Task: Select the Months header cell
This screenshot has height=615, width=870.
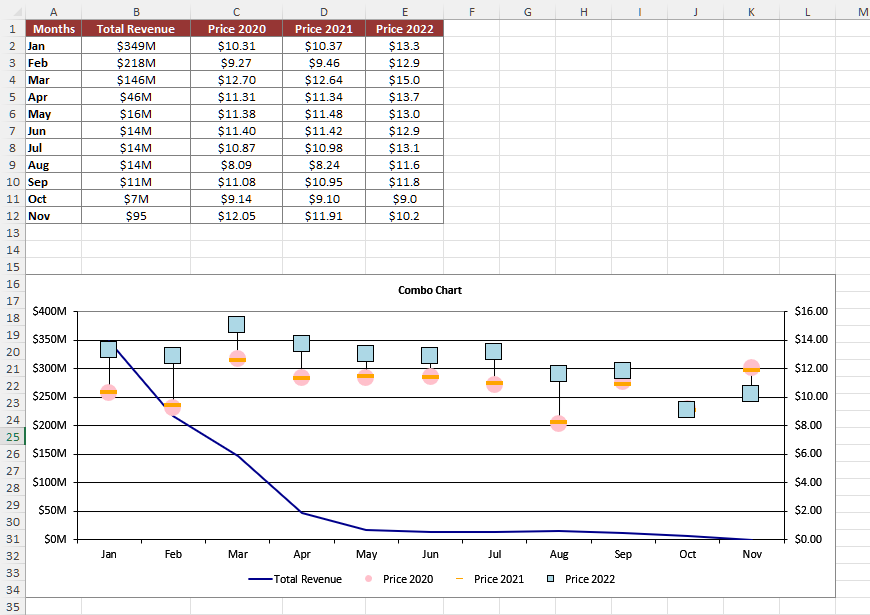Action: coord(54,28)
